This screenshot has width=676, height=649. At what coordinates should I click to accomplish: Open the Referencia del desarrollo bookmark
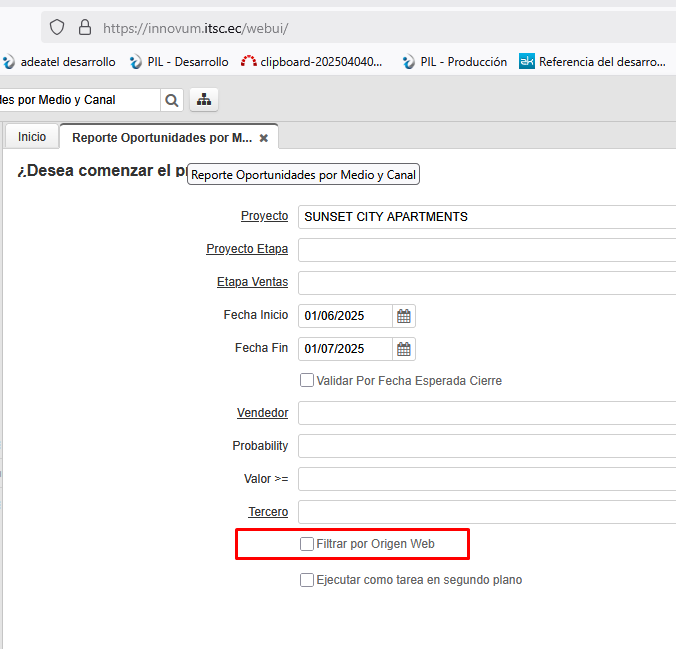pyautogui.click(x=592, y=62)
